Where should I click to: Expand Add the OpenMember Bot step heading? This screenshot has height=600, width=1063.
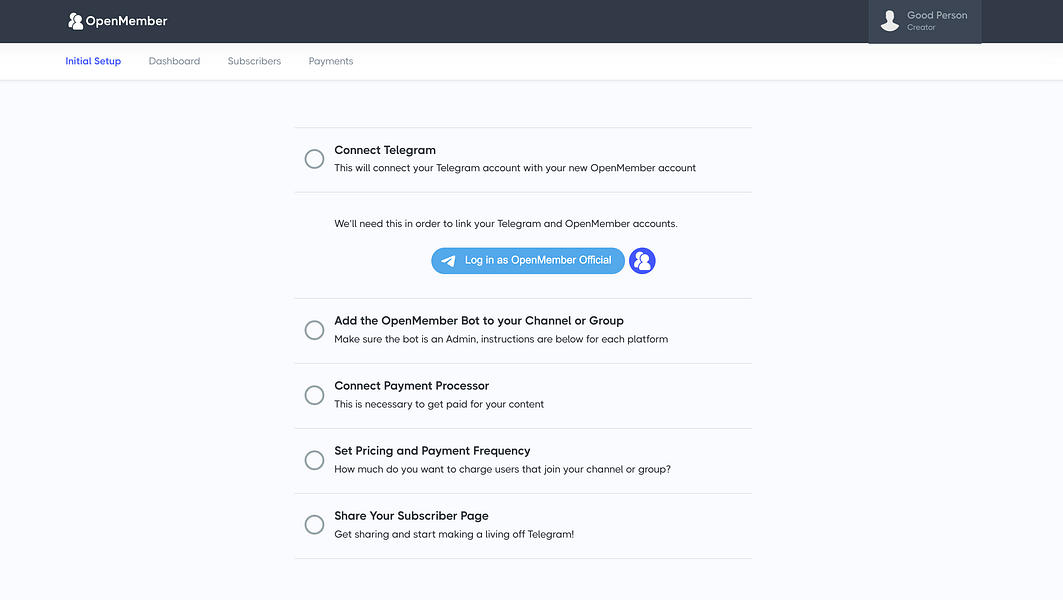(479, 321)
